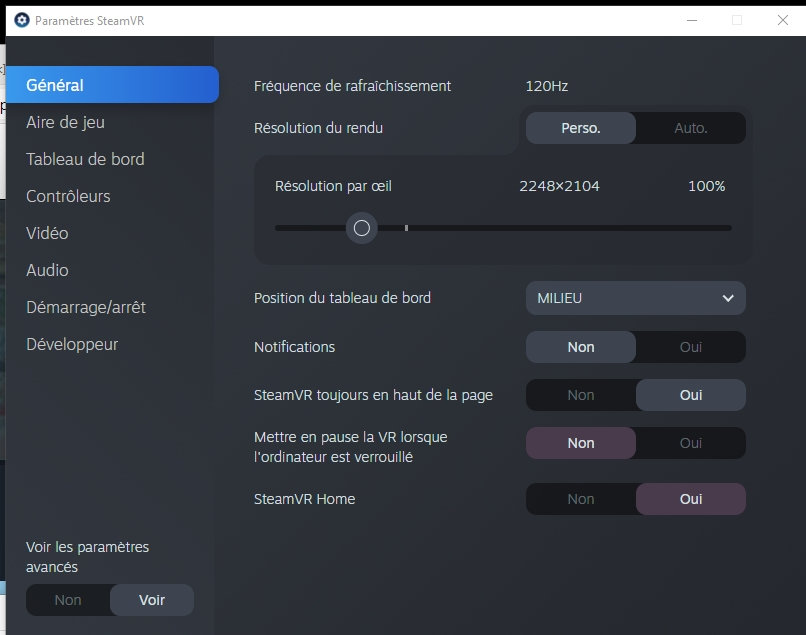Click the default tick mark on resolution slider

(406, 227)
